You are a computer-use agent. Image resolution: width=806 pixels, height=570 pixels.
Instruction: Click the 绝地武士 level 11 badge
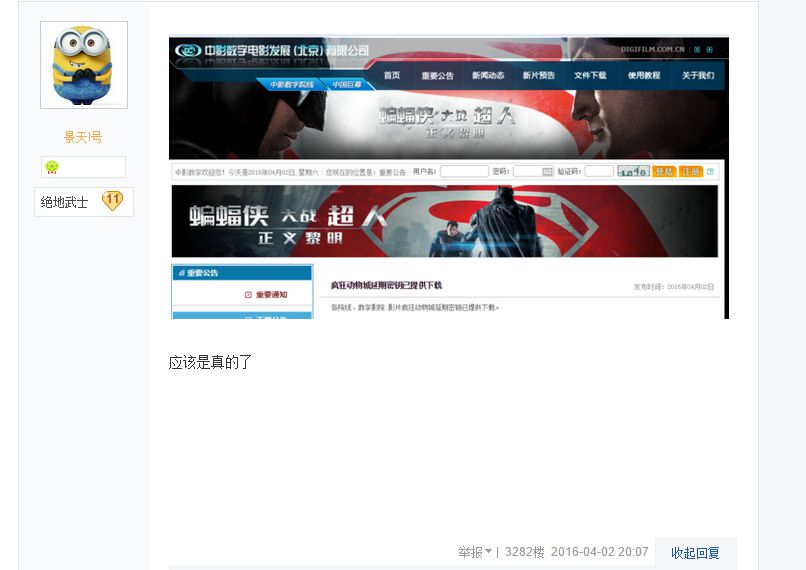tap(84, 202)
